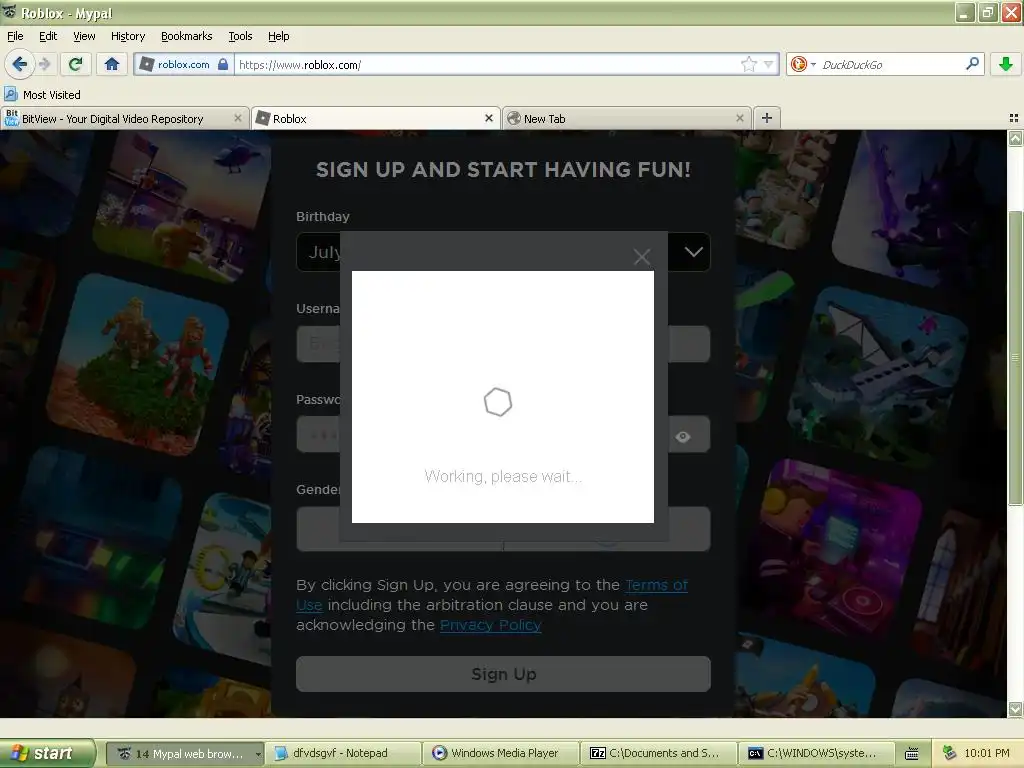This screenshot has width=1024, height=768.
Task: Open a new tab with plus button
Action: (x=767, y=118)
